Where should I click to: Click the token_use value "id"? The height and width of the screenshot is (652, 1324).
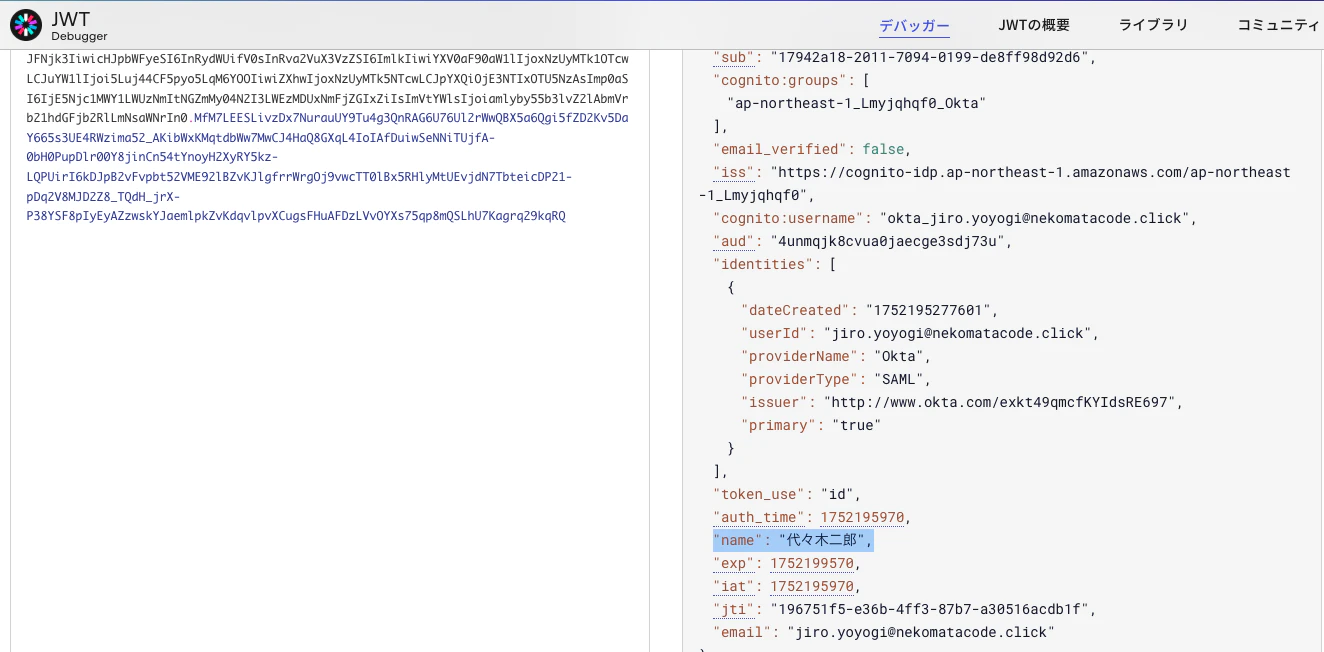click(x=837, y=494)
